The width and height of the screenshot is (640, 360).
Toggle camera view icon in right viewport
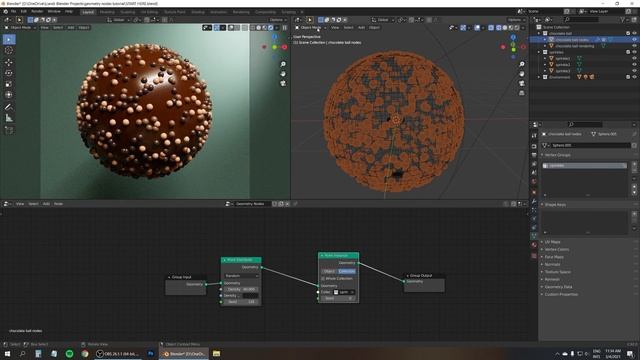click(x=522, y=83)
